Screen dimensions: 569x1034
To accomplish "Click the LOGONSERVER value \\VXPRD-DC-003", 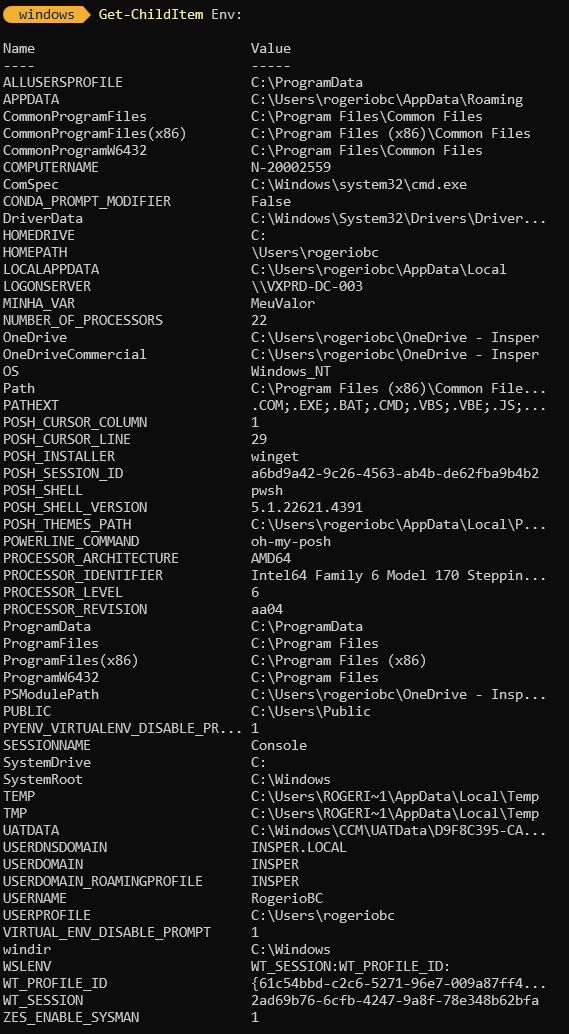I will point(307,286).
